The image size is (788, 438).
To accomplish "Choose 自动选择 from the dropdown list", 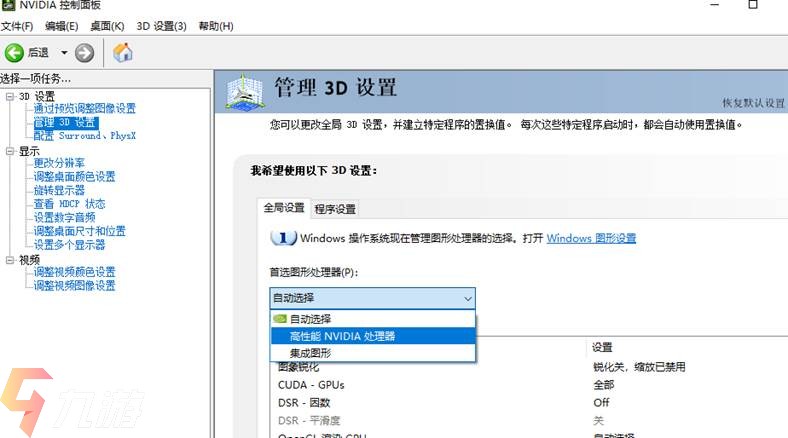I will [372, 319].
